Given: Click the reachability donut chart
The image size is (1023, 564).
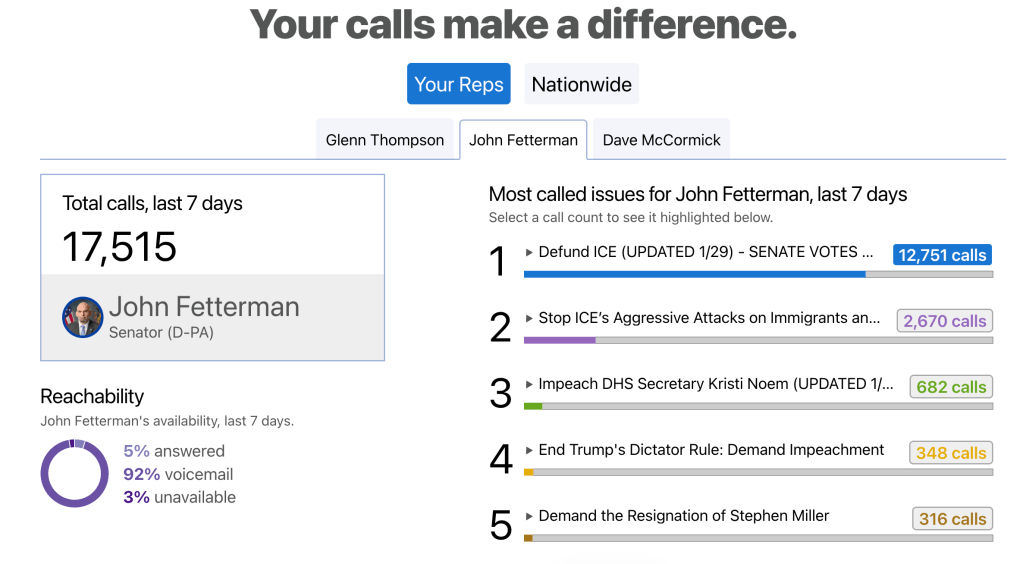Looking at the screenshot, I should click(75, 474).
